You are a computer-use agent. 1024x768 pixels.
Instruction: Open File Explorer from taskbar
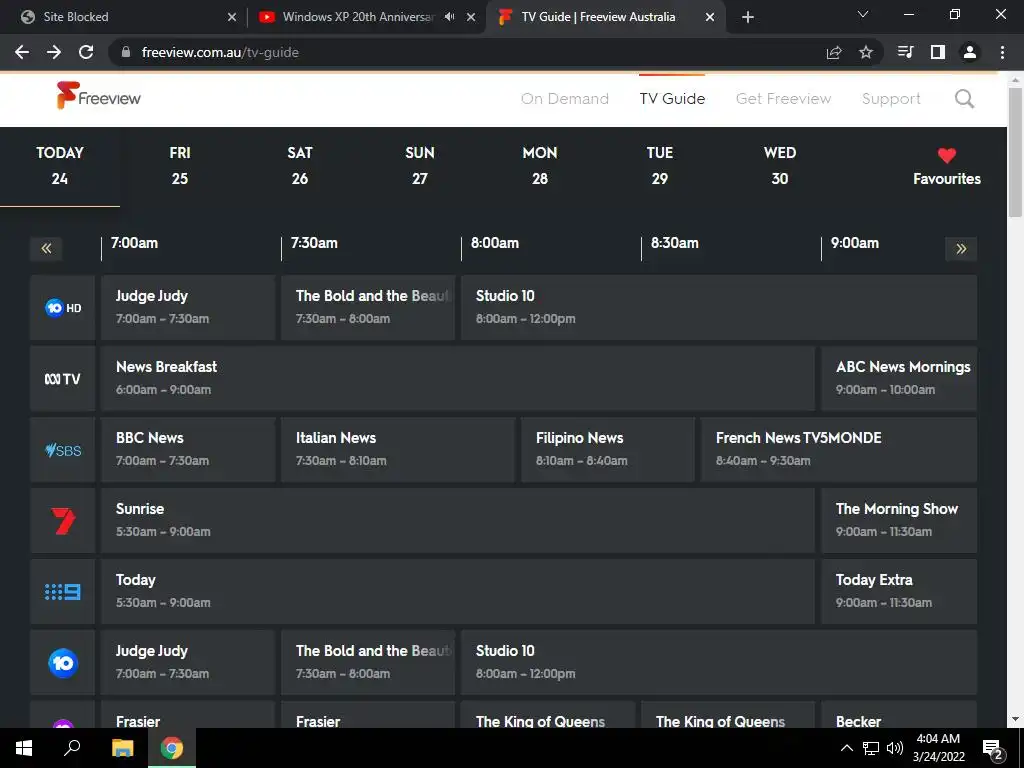coord(121,748)
